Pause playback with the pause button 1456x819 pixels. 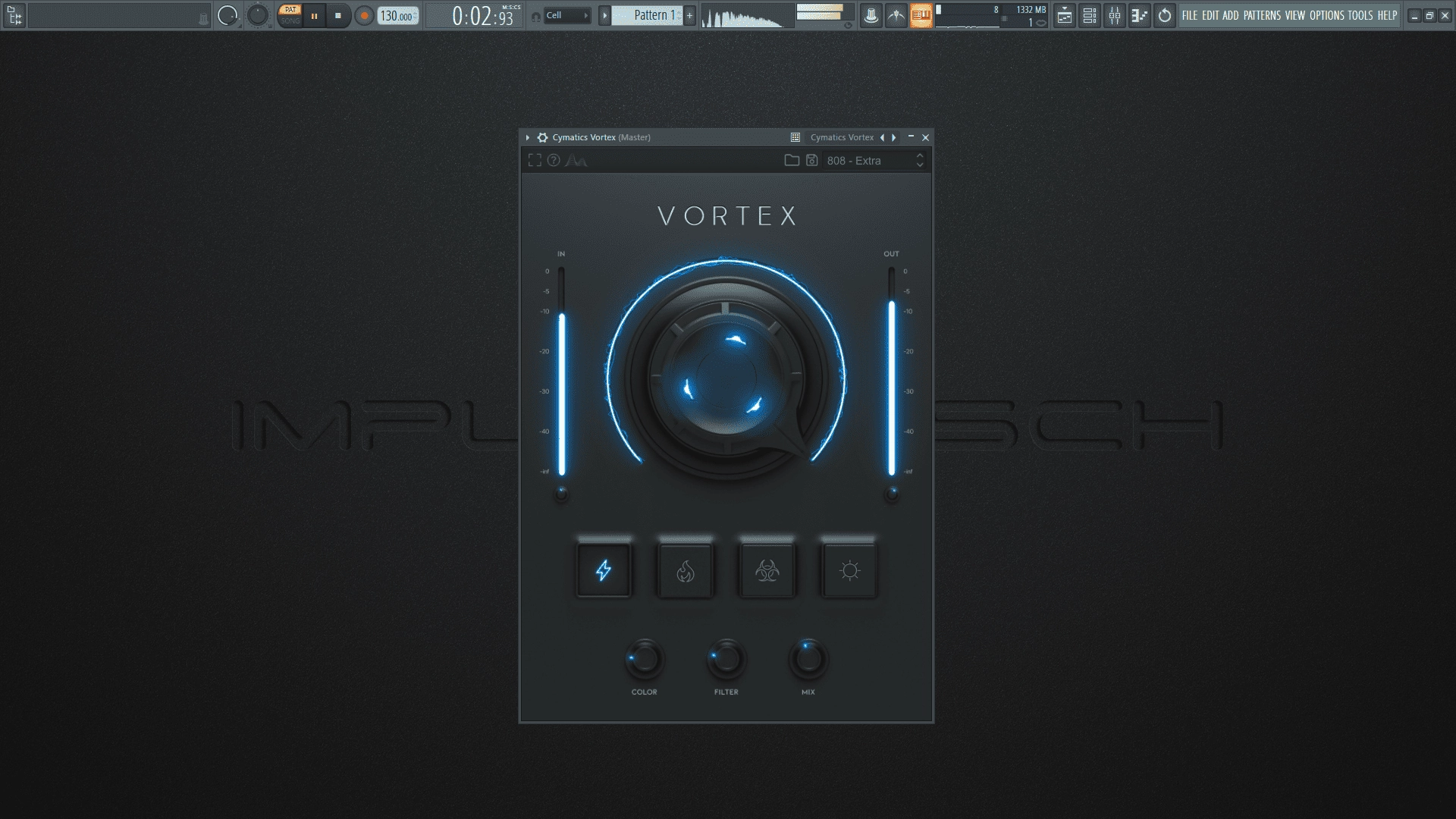(x=314, y=15)
